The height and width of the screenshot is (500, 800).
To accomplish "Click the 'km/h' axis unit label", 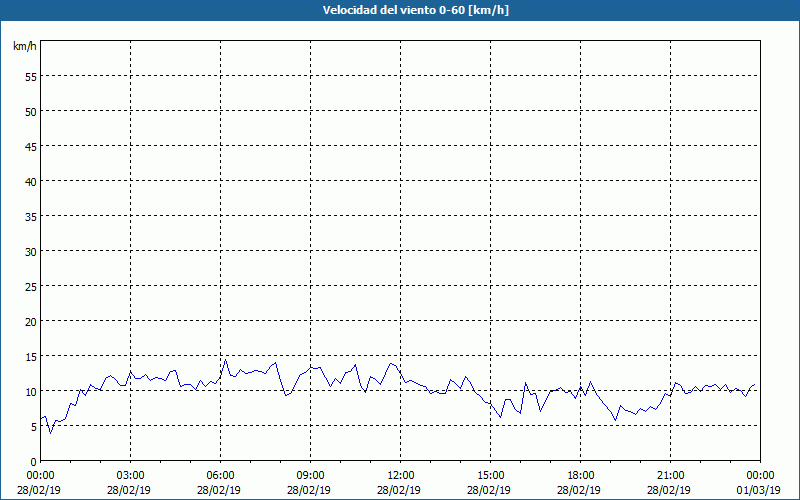I will (25, 46).
